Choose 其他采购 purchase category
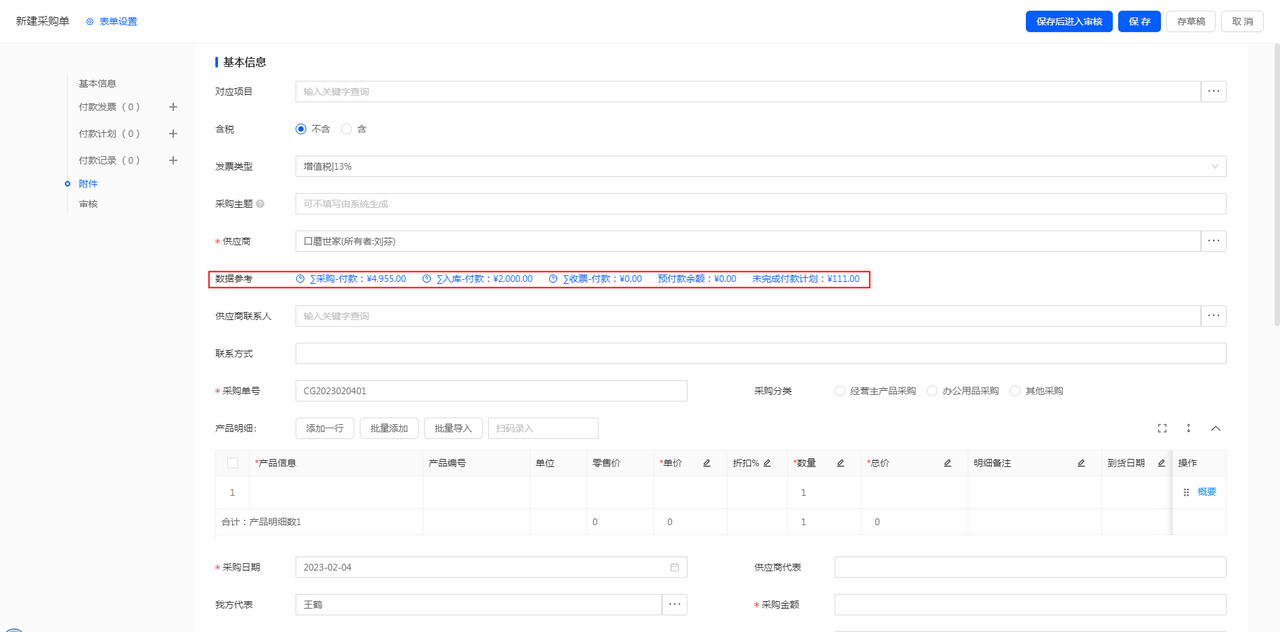 (1015, 391)
